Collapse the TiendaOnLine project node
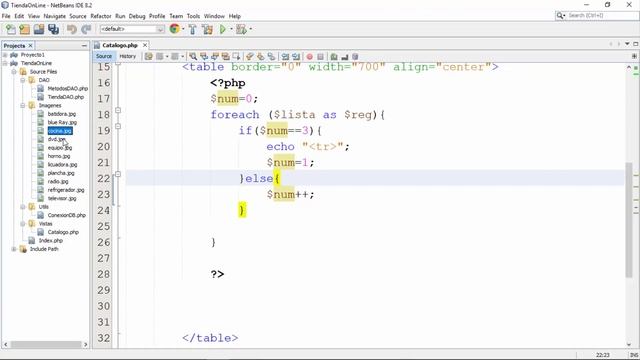Screen dimensions: 640x360 tap(5, 63)
